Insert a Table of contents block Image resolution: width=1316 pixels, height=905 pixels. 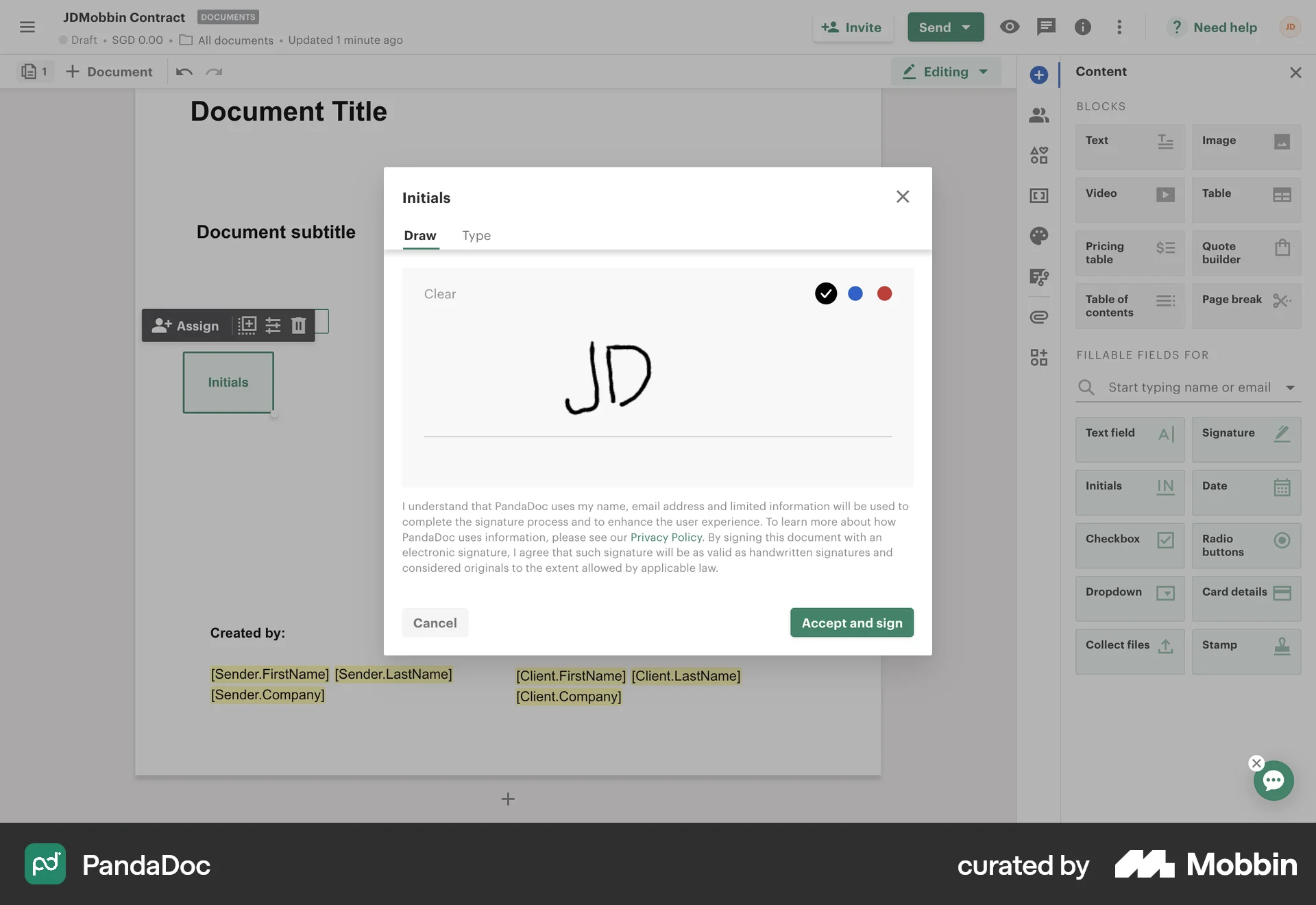(1129, 306)
